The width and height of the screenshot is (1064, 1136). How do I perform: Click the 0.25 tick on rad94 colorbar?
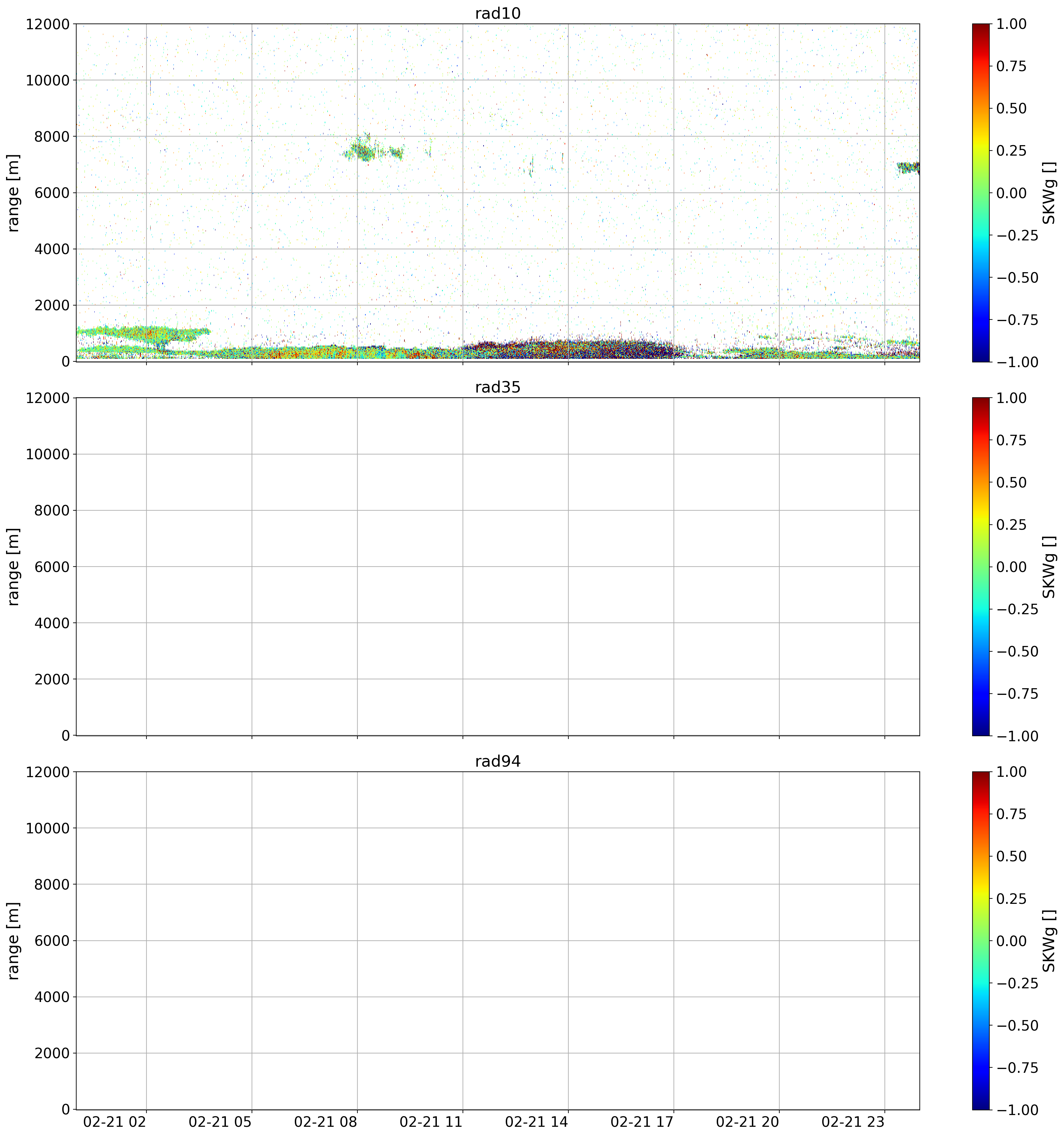coord(1011,899)
